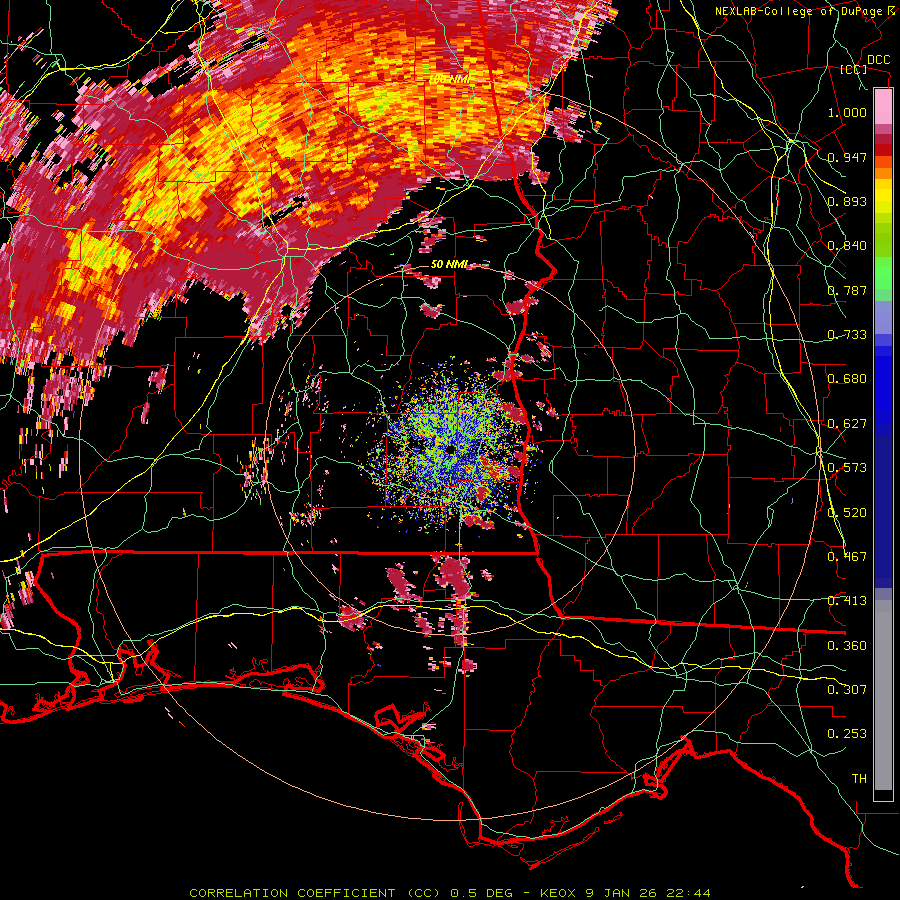Select the 0.680 legend value
Image resolution: width=900 pixels, height=900 pixels.
coord(847,379)
